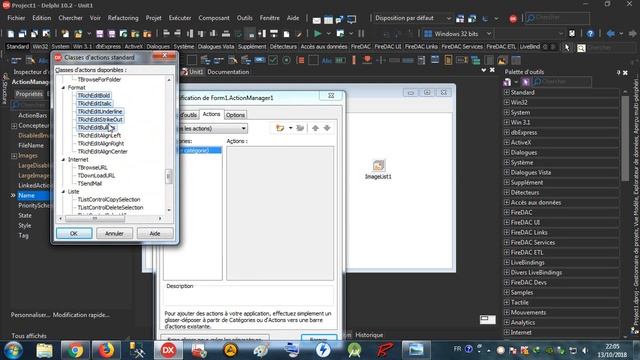Click OK in Classes d'actions standard dialog
The image size is (640, 360).
(74, 233)
